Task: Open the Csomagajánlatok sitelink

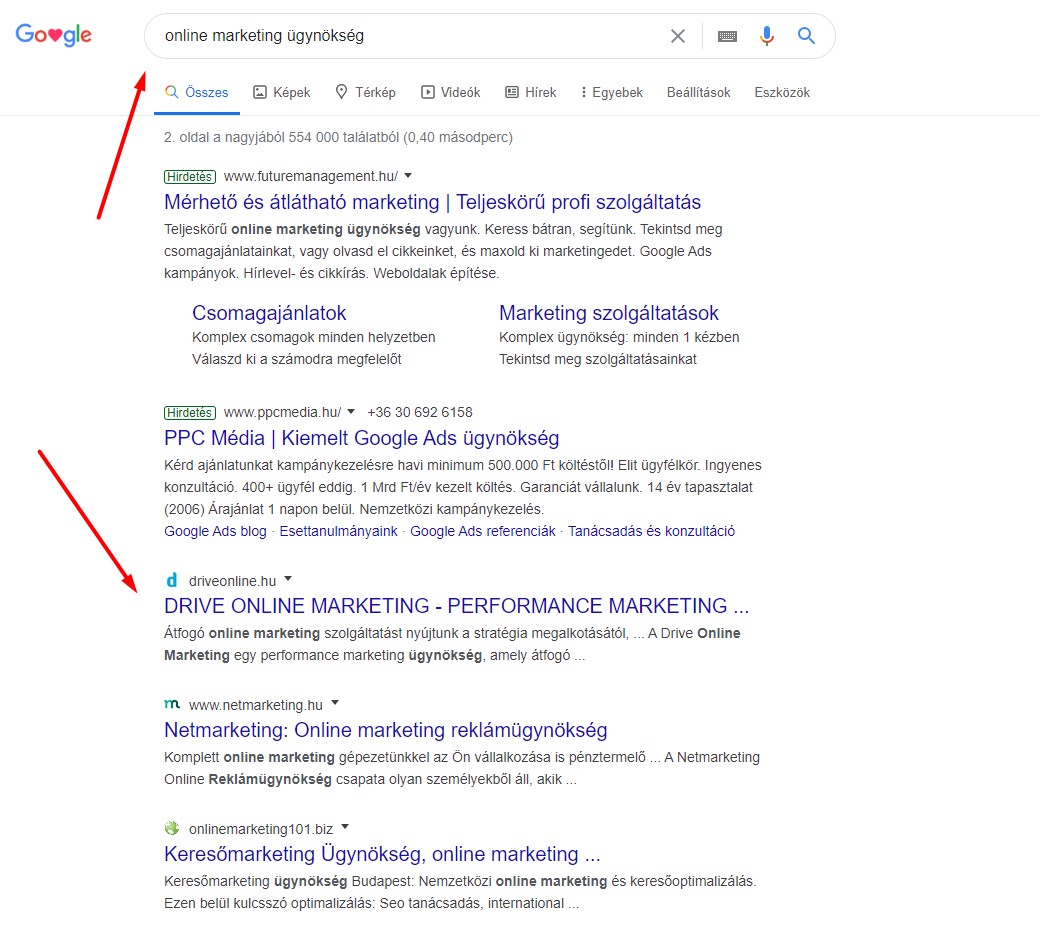Action: (x=269, y=313)
